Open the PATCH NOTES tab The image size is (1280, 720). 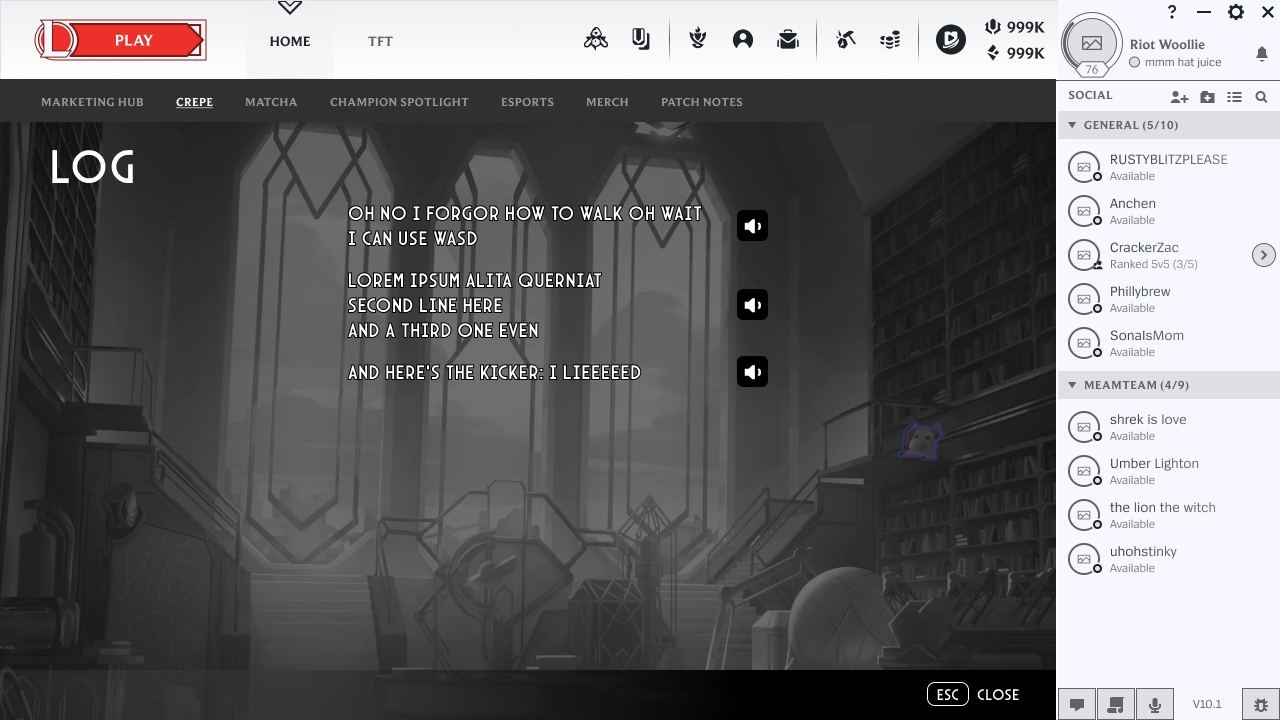(702, 102)
